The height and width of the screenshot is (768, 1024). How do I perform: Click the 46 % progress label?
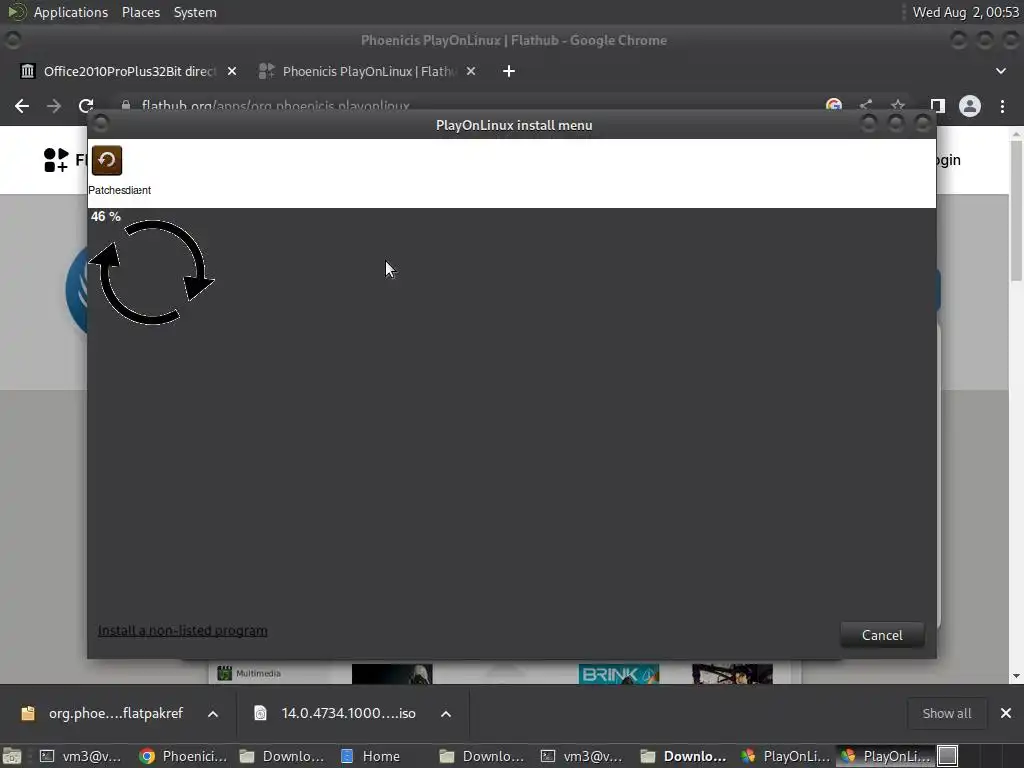coord(106,216)
